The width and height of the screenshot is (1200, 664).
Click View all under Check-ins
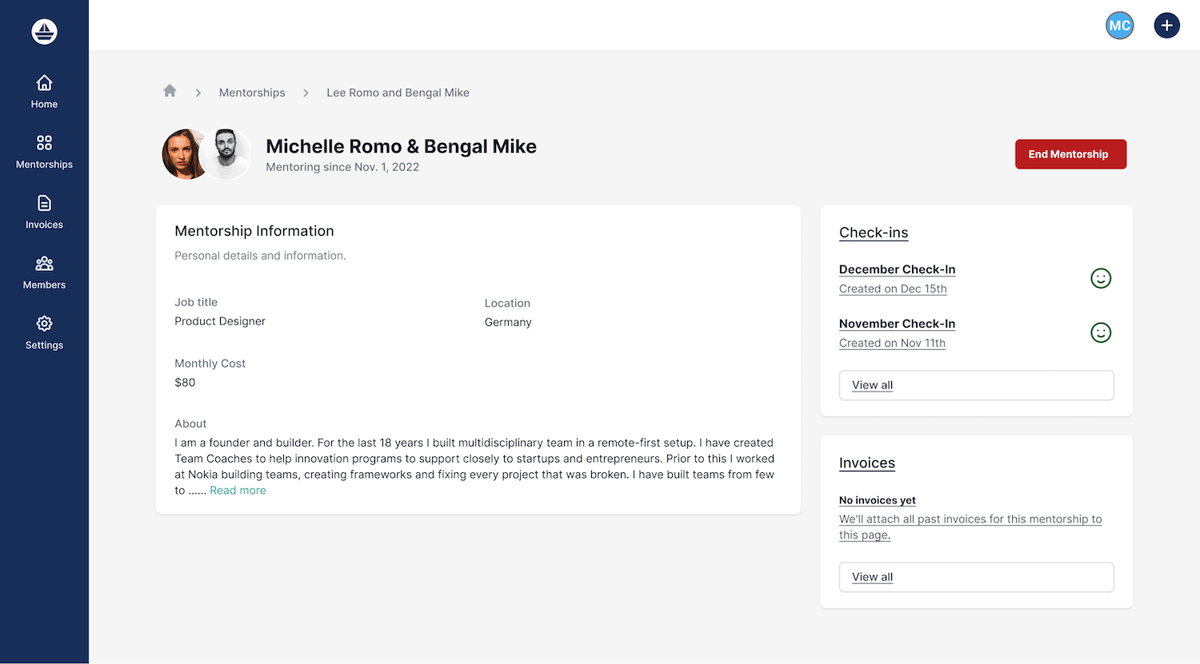[x=975, y=385]
